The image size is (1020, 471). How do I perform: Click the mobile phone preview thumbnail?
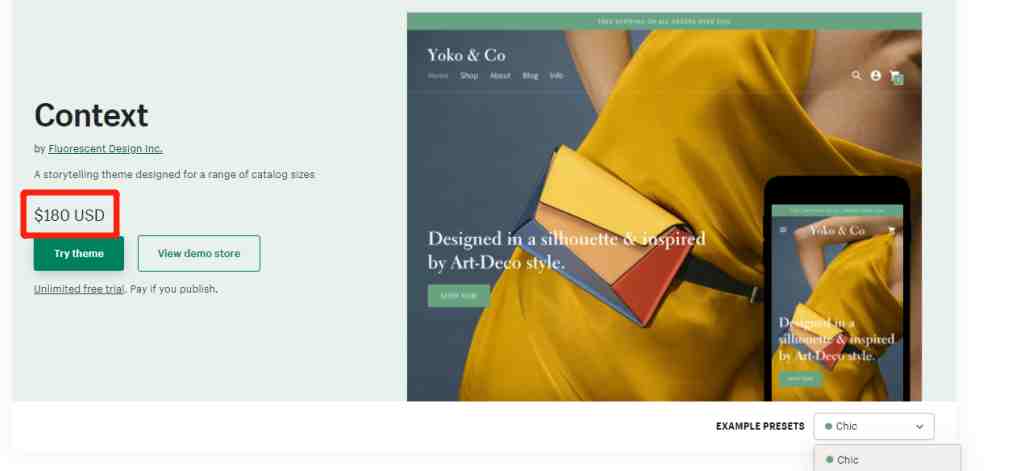(x=837, y=289)
